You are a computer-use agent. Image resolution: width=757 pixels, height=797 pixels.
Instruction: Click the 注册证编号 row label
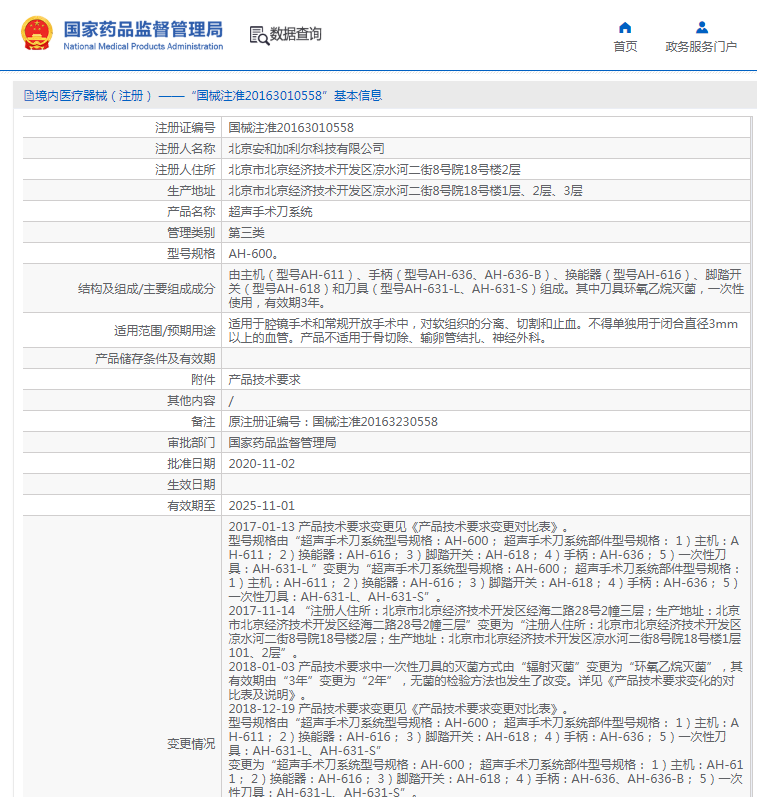pyautogui.click(x=185, y=128)
